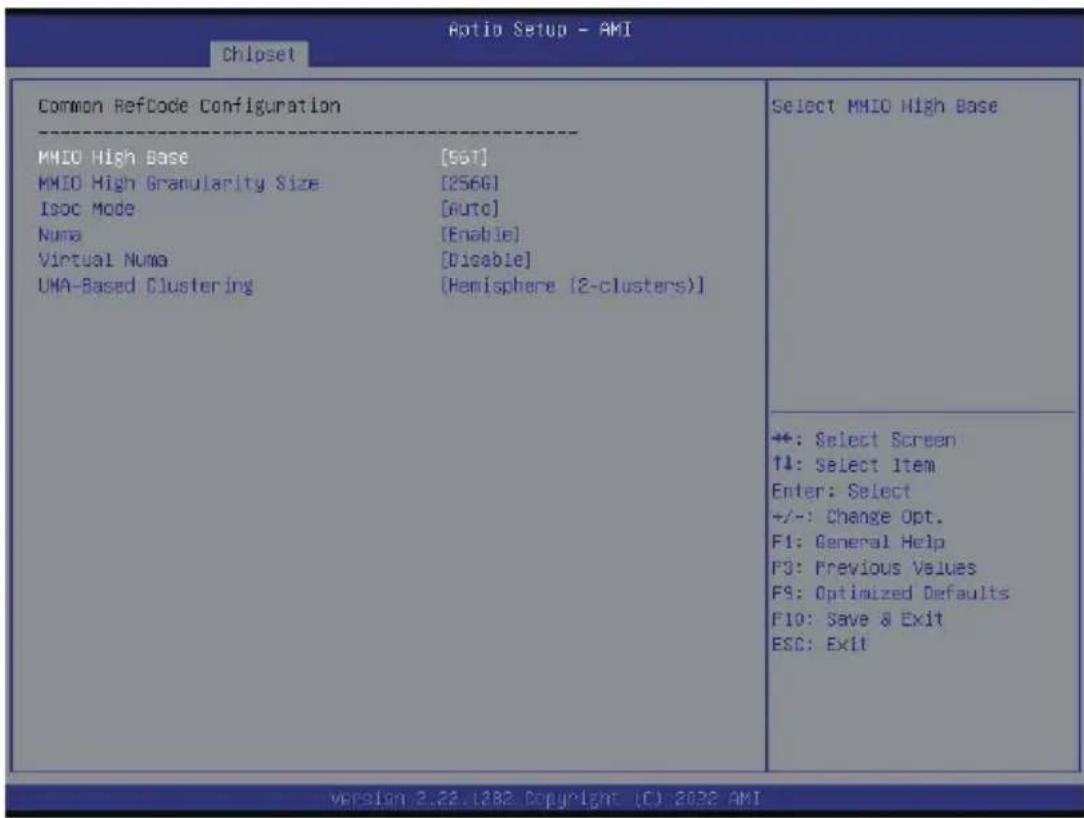Select the Virtual Numa setting
The image size is (1084, 818).
[103, 260]
